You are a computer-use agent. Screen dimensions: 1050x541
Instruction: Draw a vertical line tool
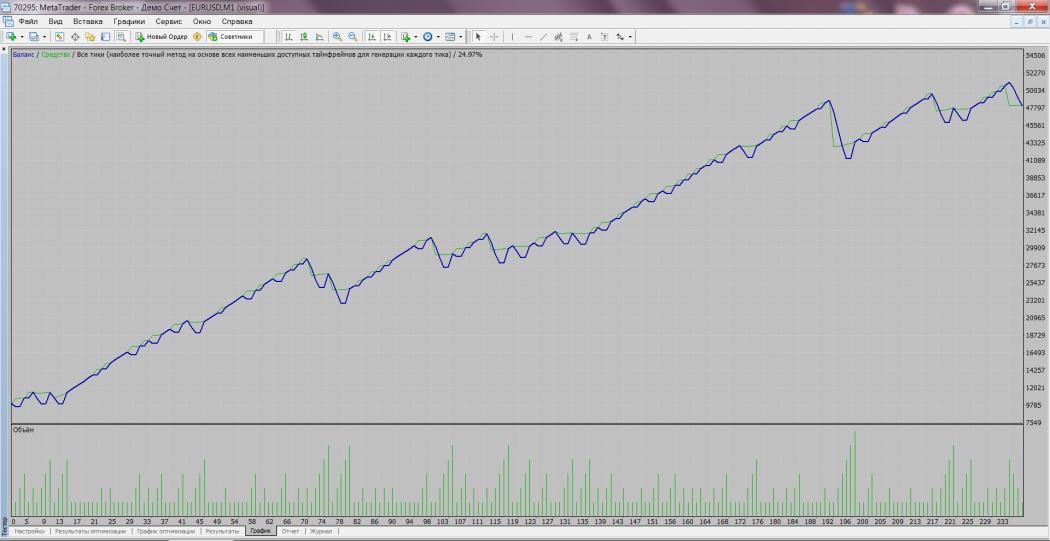point(512,36)
